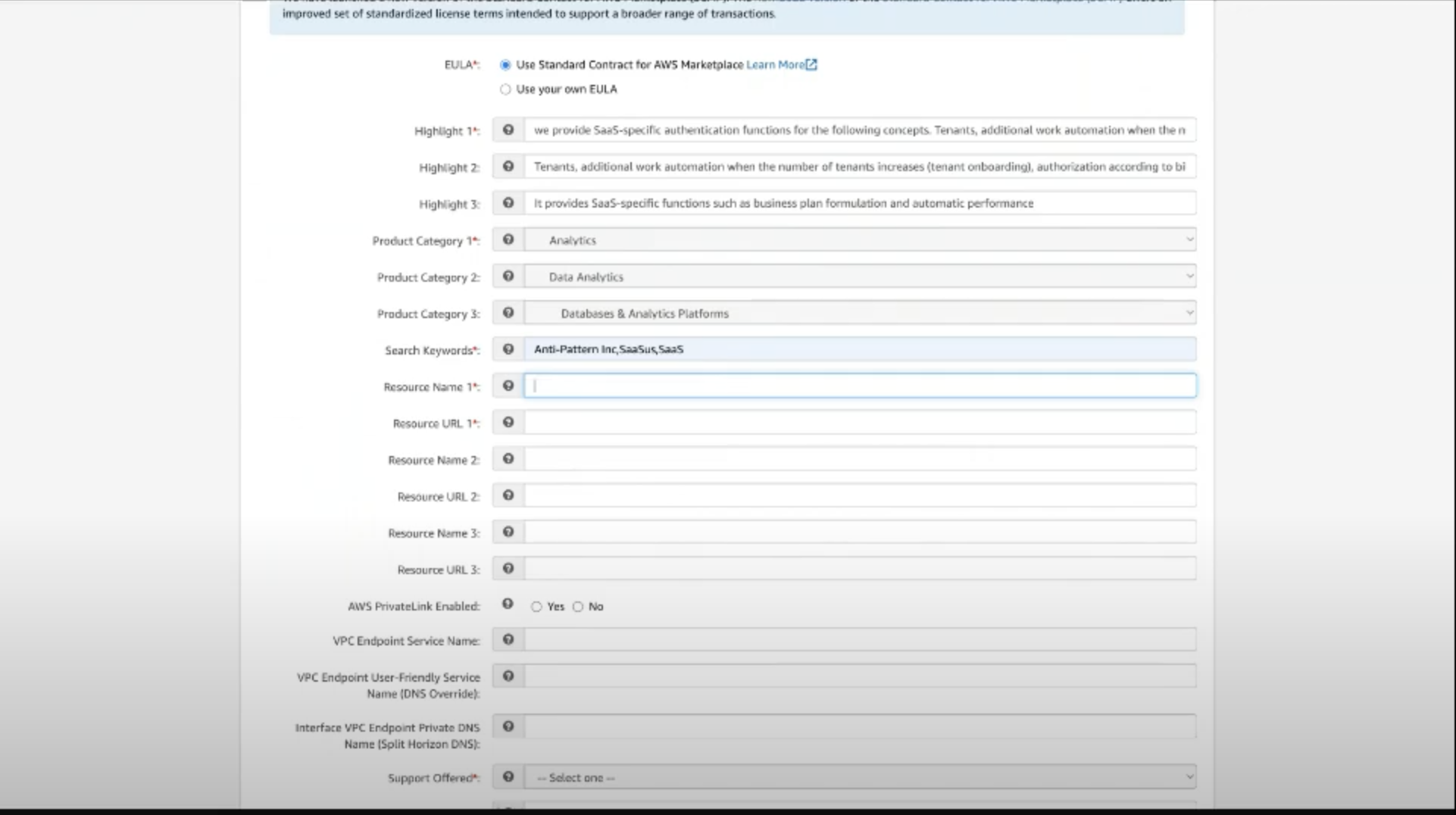
Task: Click into the Highlight 1 text field
Action: click(x=860, y=130)
